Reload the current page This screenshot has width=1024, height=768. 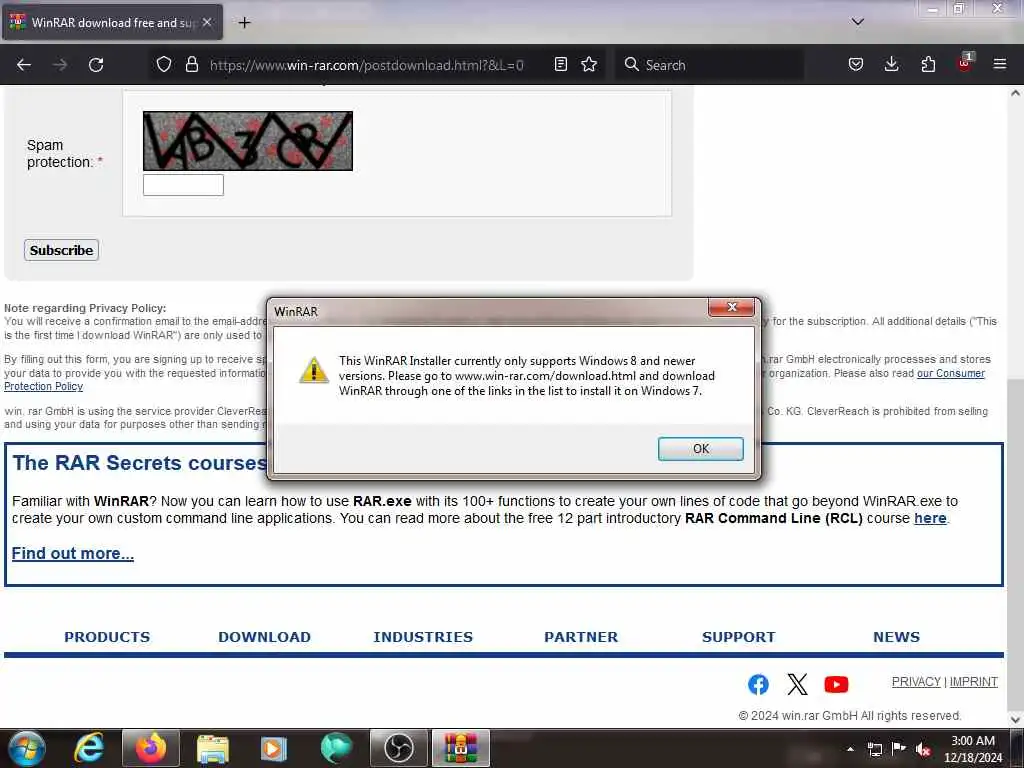tap(96, 65)
